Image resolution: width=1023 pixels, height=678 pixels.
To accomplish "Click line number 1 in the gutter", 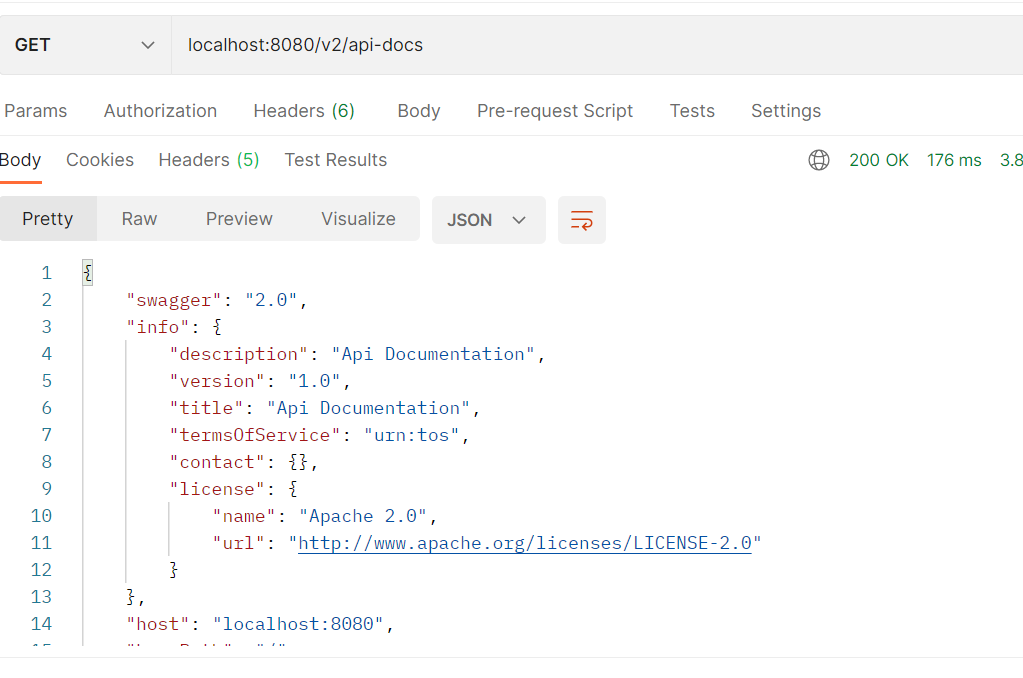I will pyautogui.click(x=46, y=273).
